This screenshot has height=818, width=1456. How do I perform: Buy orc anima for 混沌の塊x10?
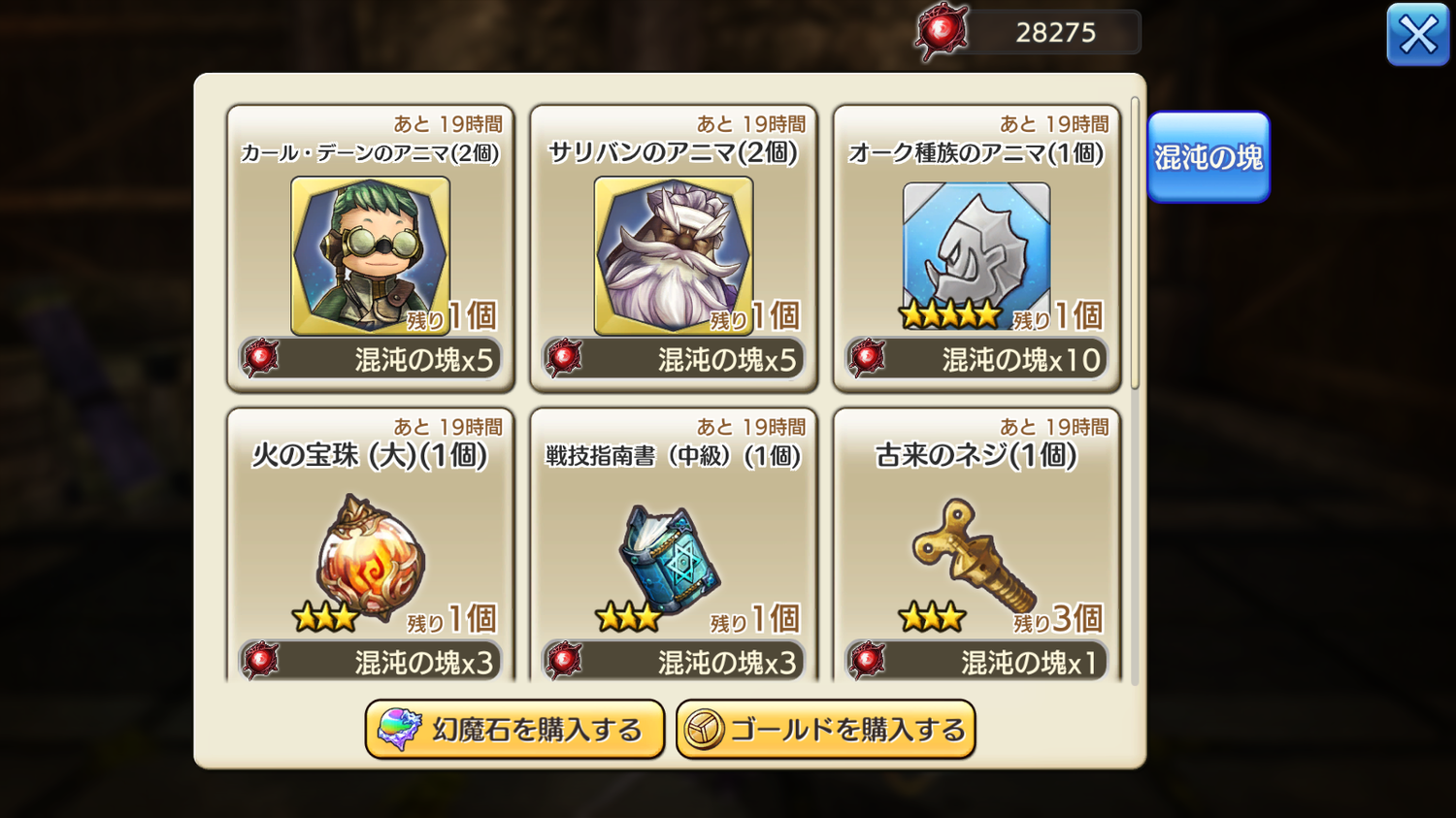(x=976, y=359)
